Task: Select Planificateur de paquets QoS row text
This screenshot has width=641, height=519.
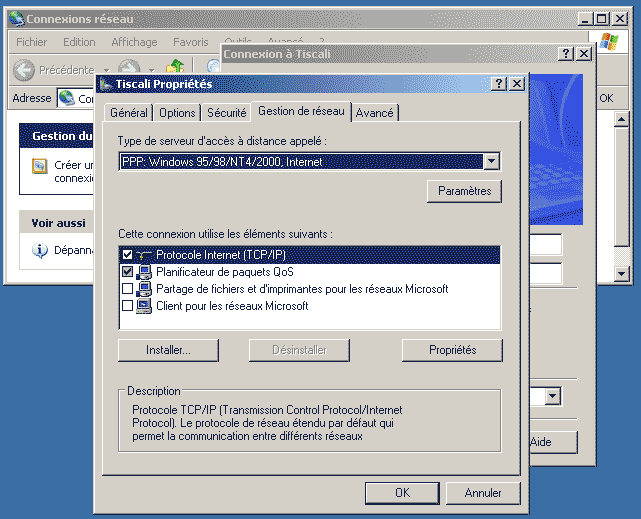Action: pos(224,272)
